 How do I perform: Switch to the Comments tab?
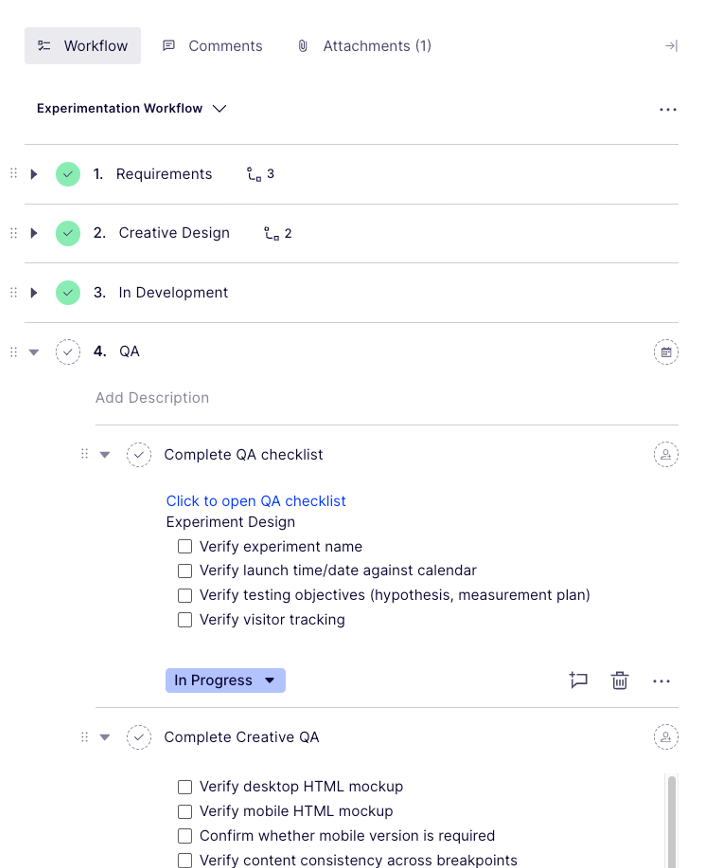[x=213, y=46]
